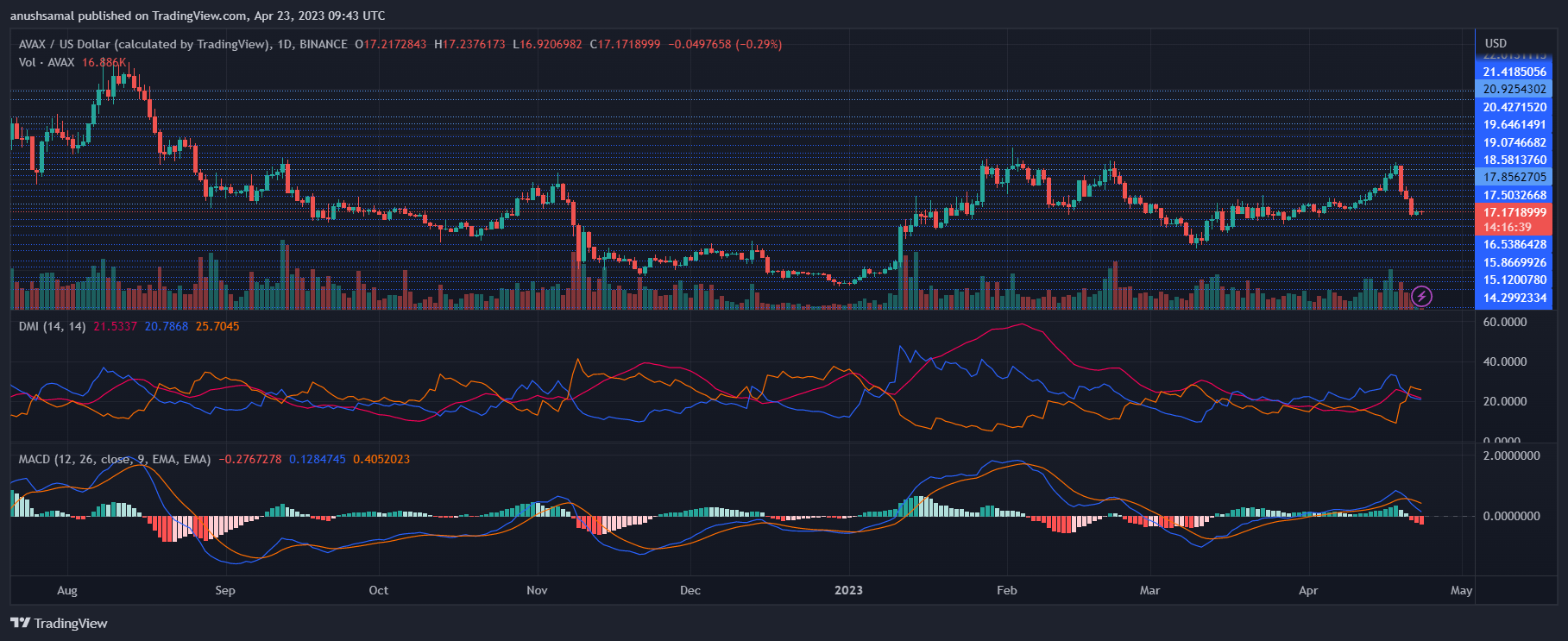Click the orange DMI value 25.7045

click(217, 326)
